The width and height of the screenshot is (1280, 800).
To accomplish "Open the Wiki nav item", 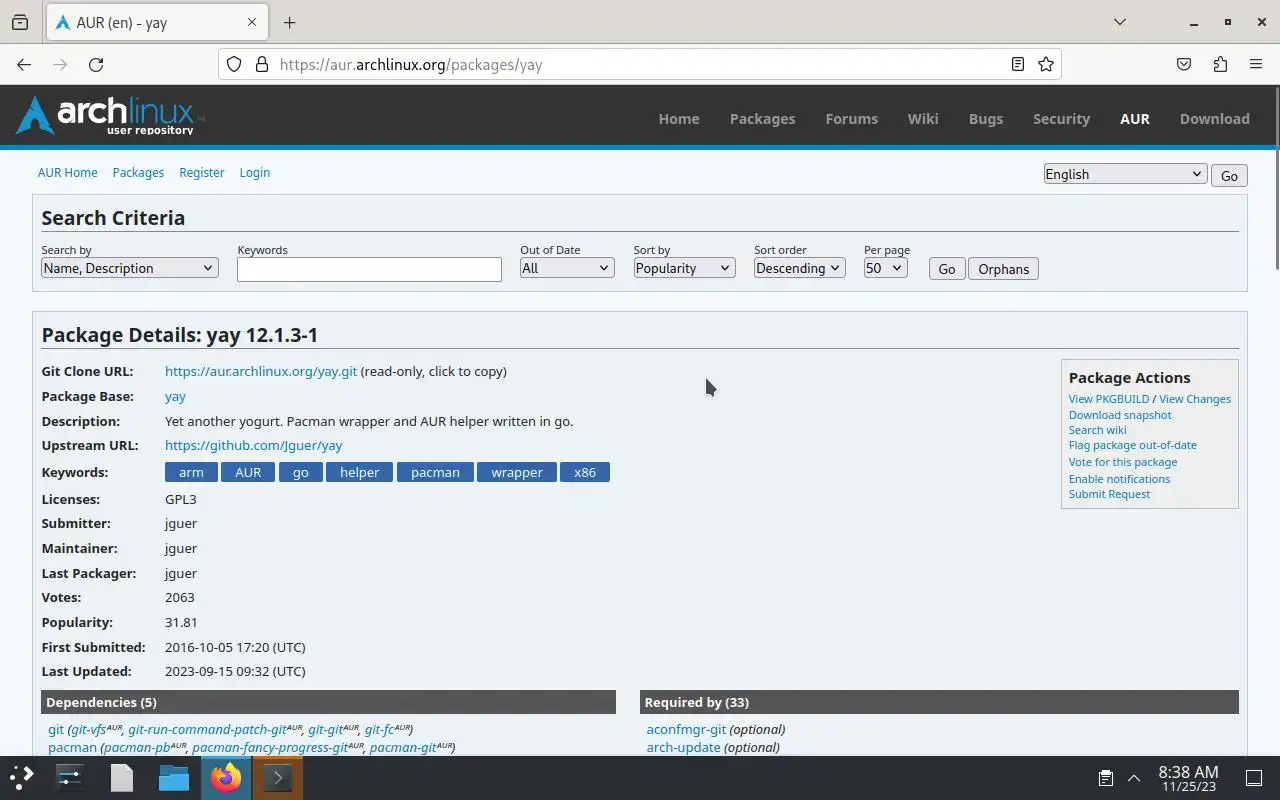I will click(923, 118).
